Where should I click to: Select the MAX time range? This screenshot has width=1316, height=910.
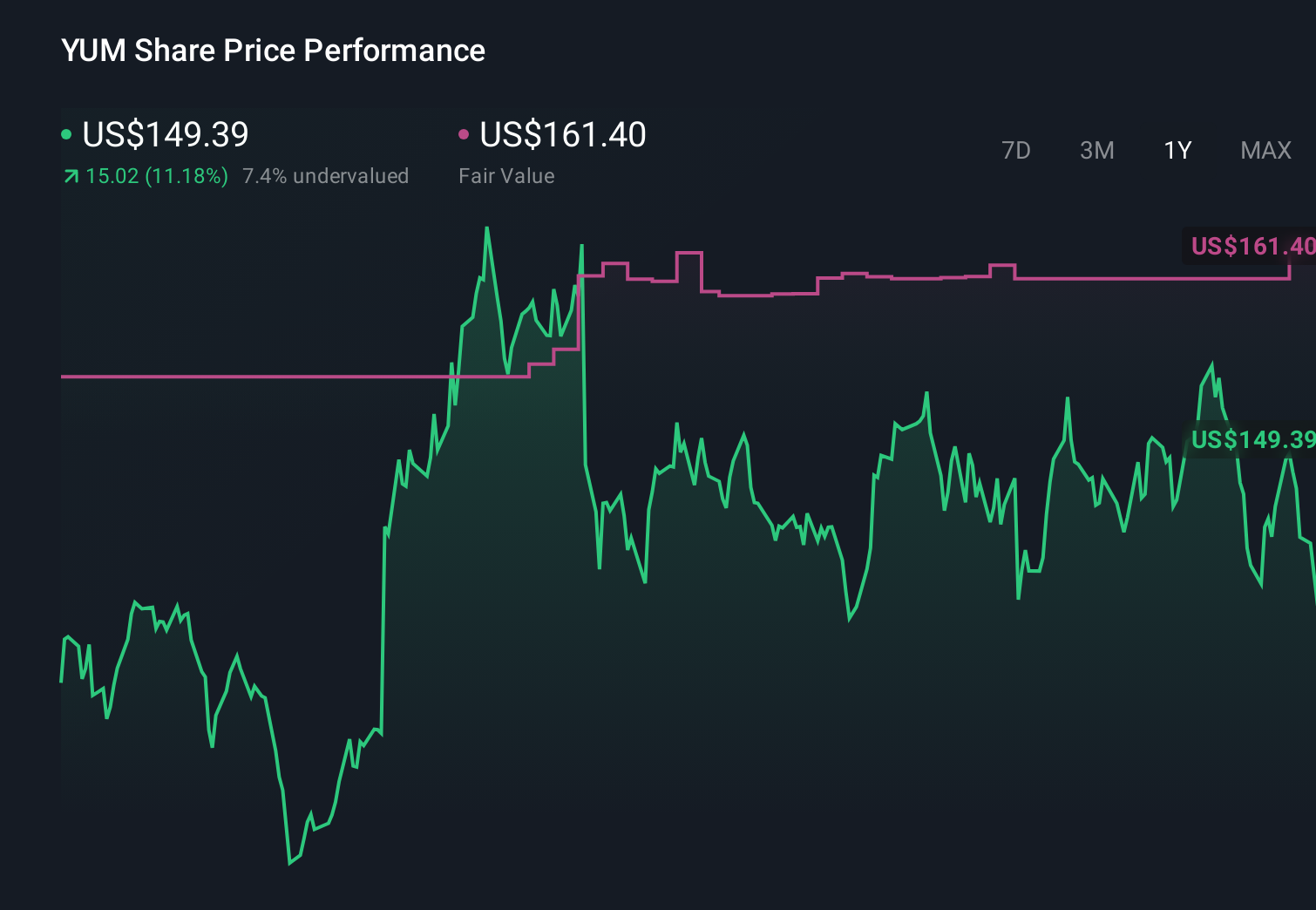click(x=1265, y=150)
